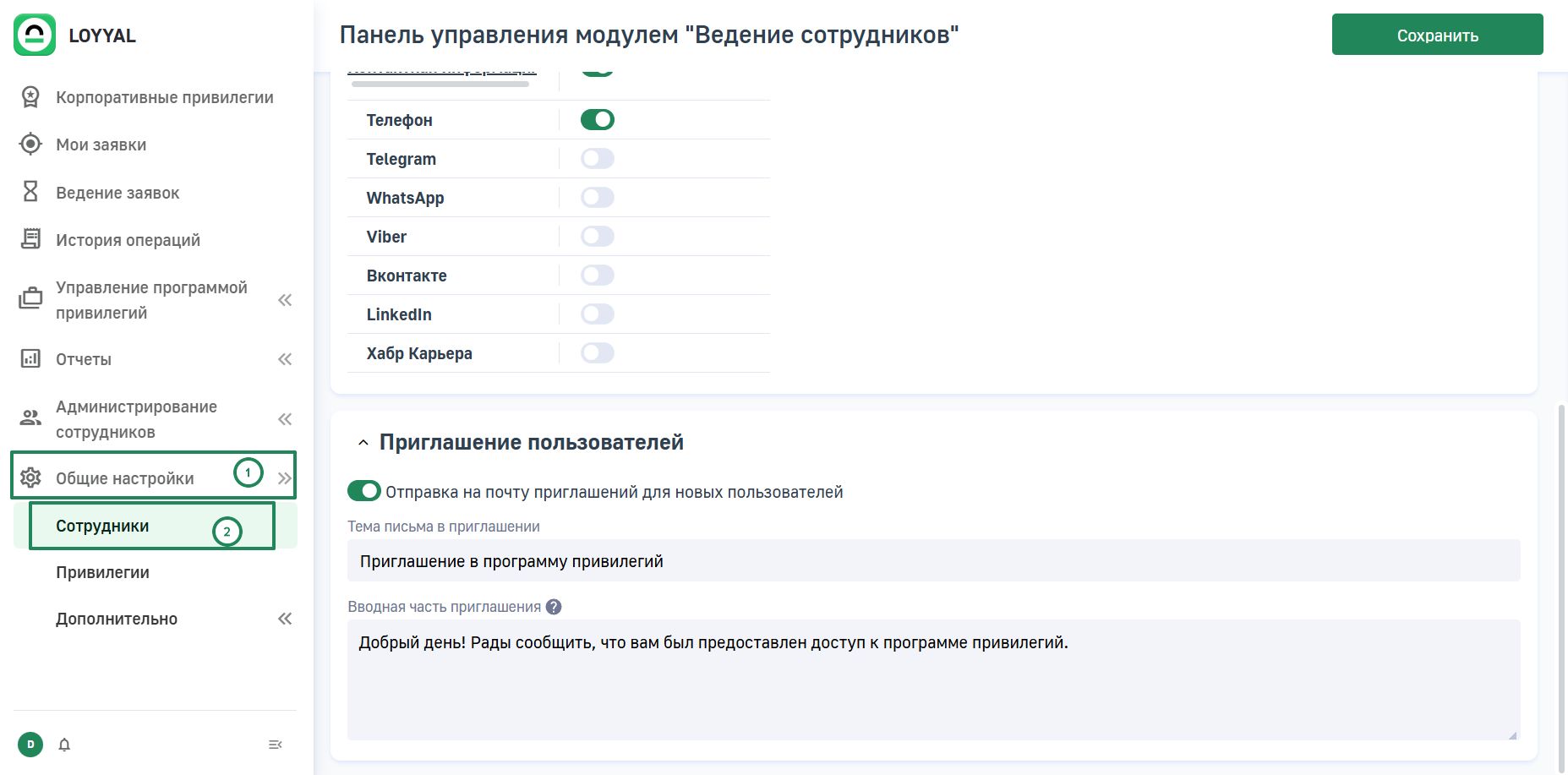1568x775 pixels.
Task: Turn off email invitations toggle for new users
Action: point(364,491)
